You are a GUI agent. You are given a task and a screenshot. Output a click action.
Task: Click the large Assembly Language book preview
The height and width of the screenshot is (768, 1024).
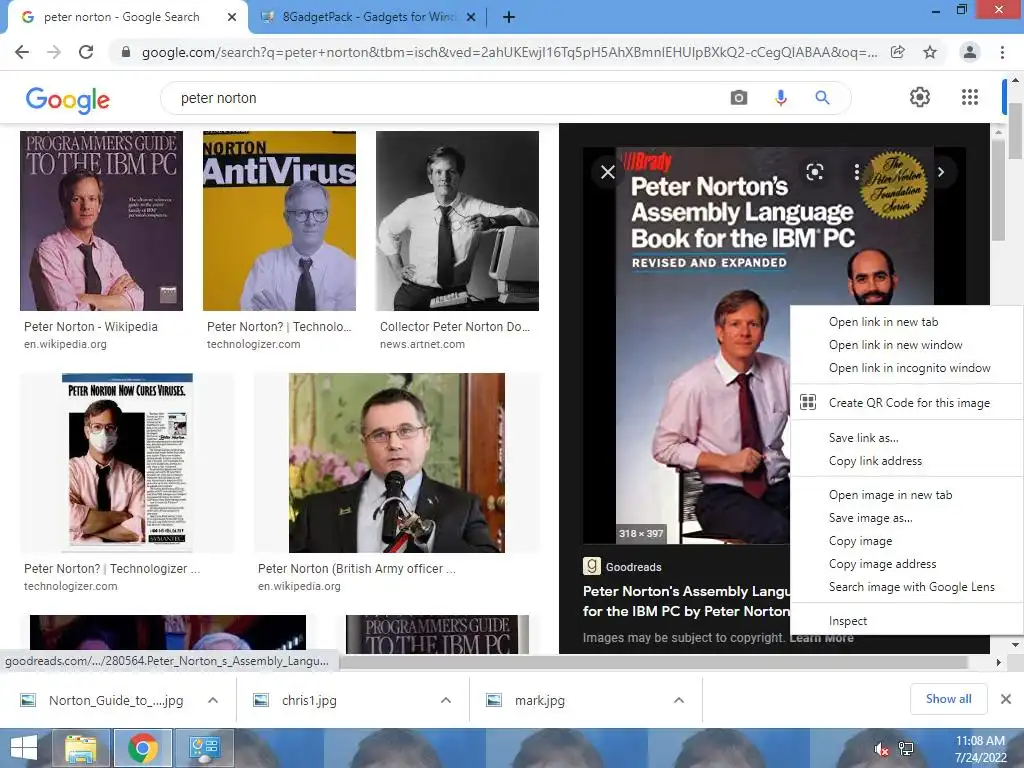click(702, 346)
